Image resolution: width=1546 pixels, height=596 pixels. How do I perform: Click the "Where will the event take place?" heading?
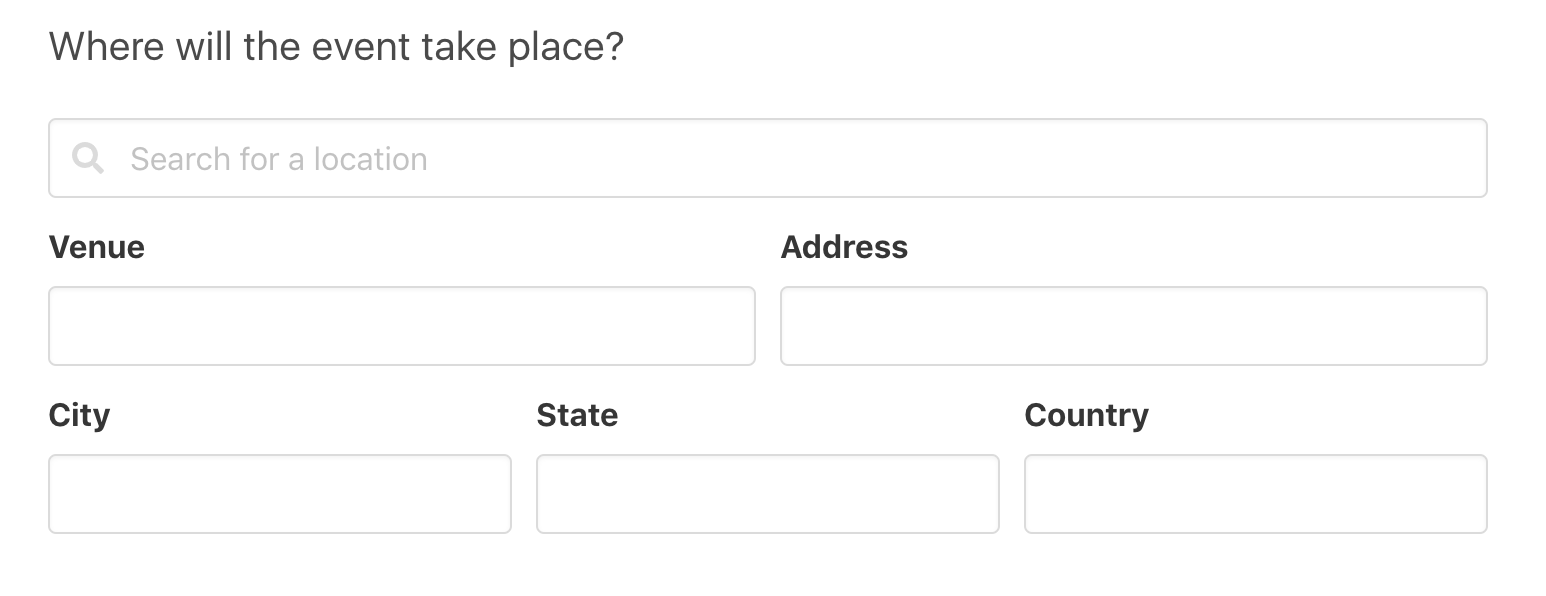[x=337, y=47]
